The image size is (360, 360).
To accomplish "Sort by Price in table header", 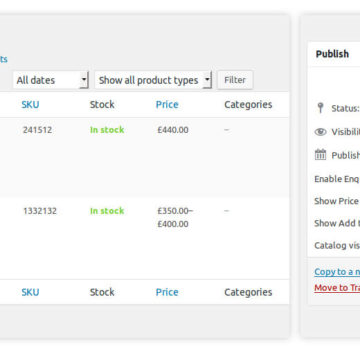I will click(167, 105).
